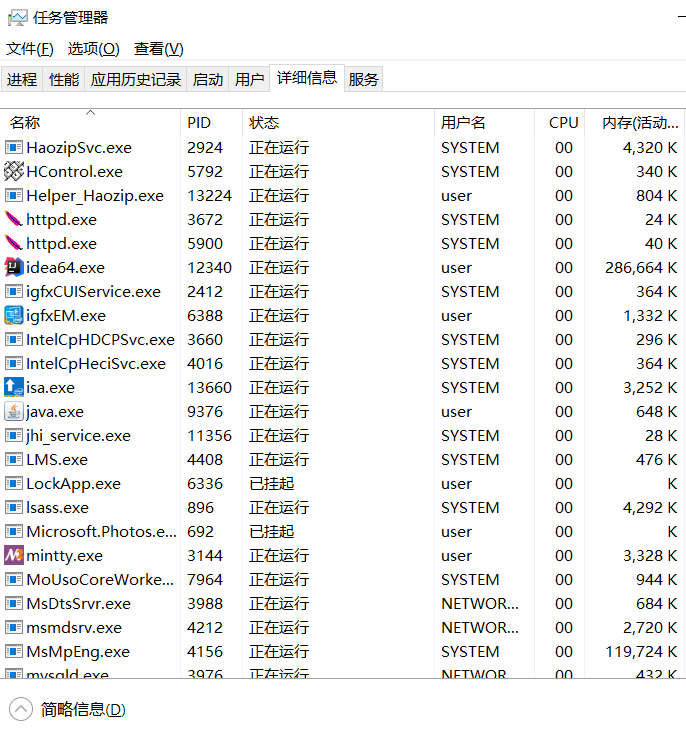Click CPU 00 value of HControl.exe

pyautogui.click(x=564, y=172)
